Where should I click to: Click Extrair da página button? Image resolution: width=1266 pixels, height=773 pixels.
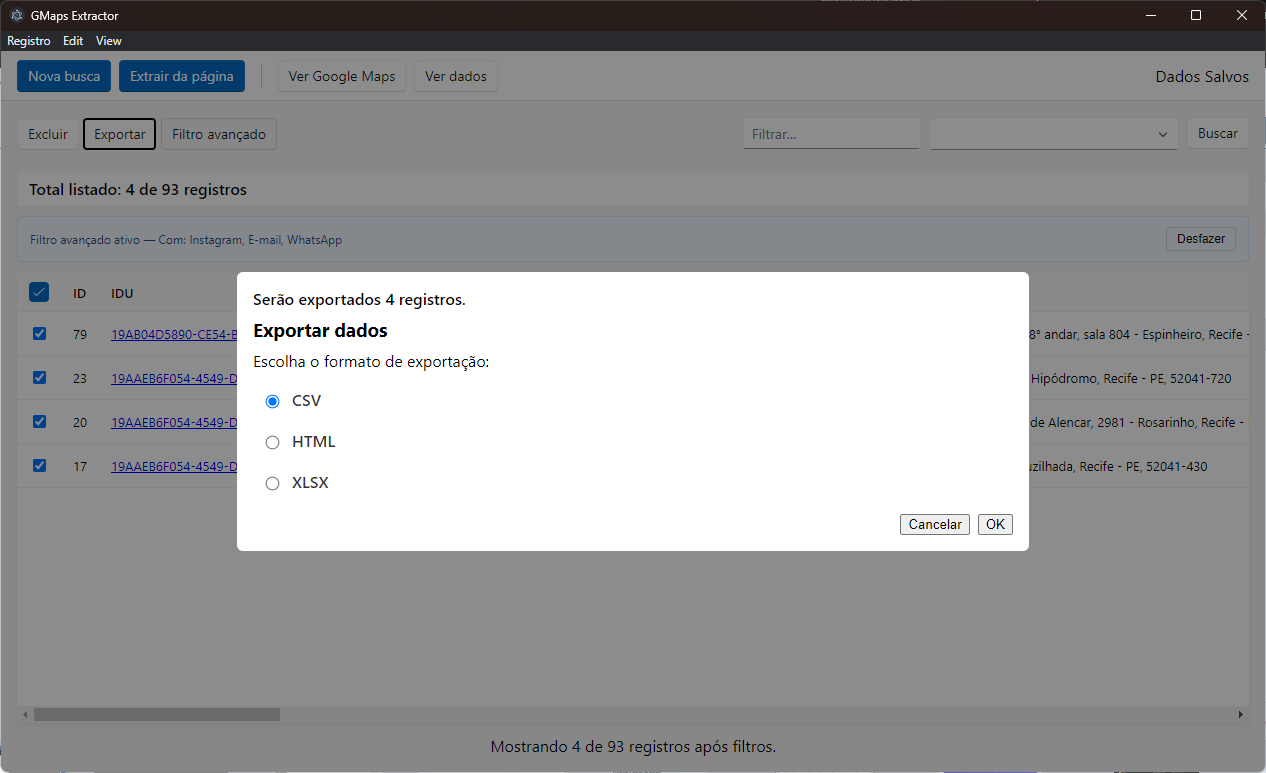pos(181,76)
